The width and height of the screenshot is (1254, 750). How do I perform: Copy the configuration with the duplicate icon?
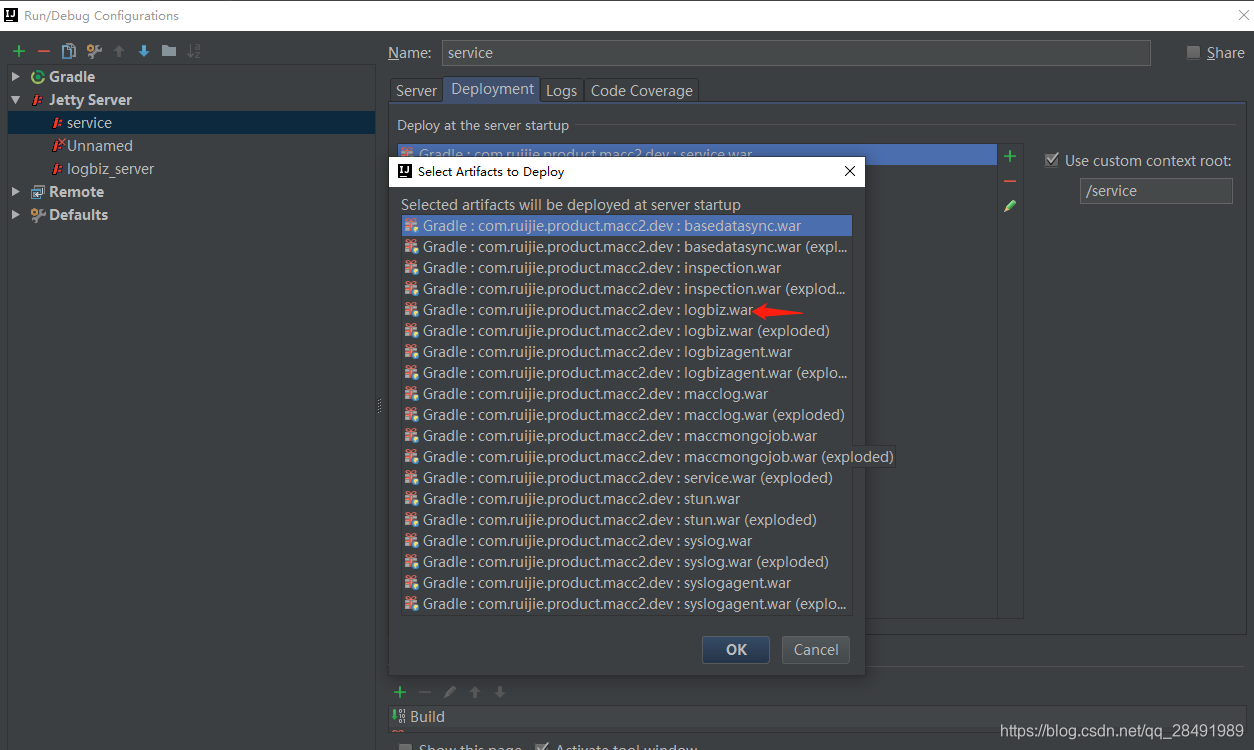point(68,50)
